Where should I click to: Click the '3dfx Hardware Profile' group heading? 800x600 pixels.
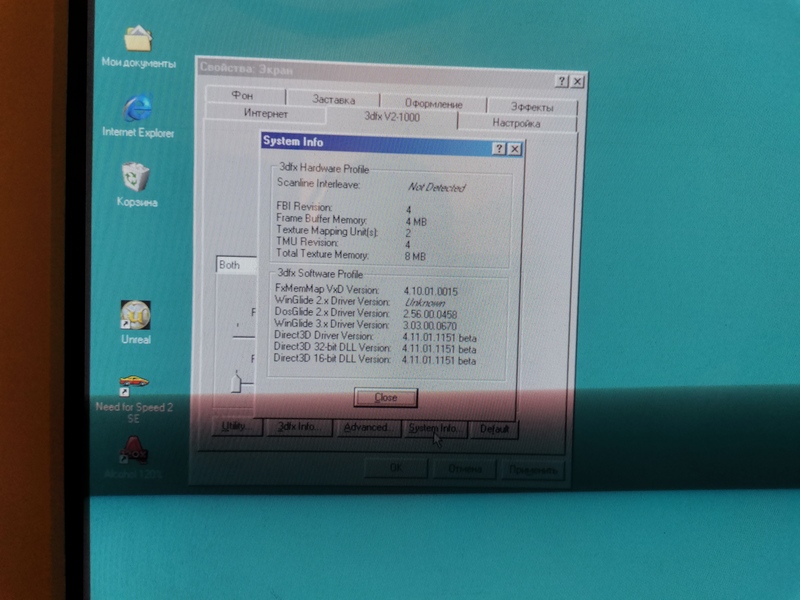click(x=324, y=168)
